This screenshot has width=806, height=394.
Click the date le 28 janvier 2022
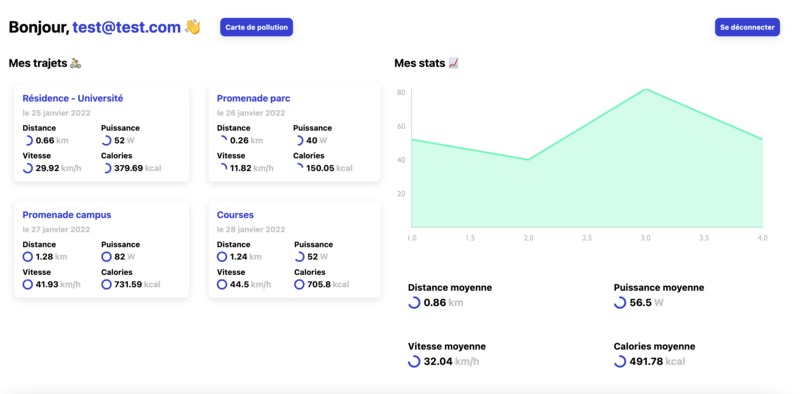pos(251,229)
